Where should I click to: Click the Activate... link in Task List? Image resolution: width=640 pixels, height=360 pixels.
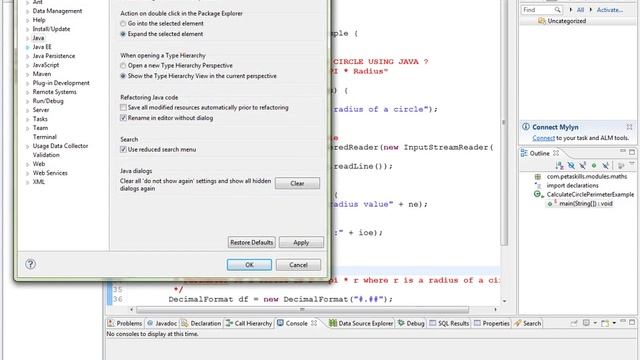pos(610,10)
